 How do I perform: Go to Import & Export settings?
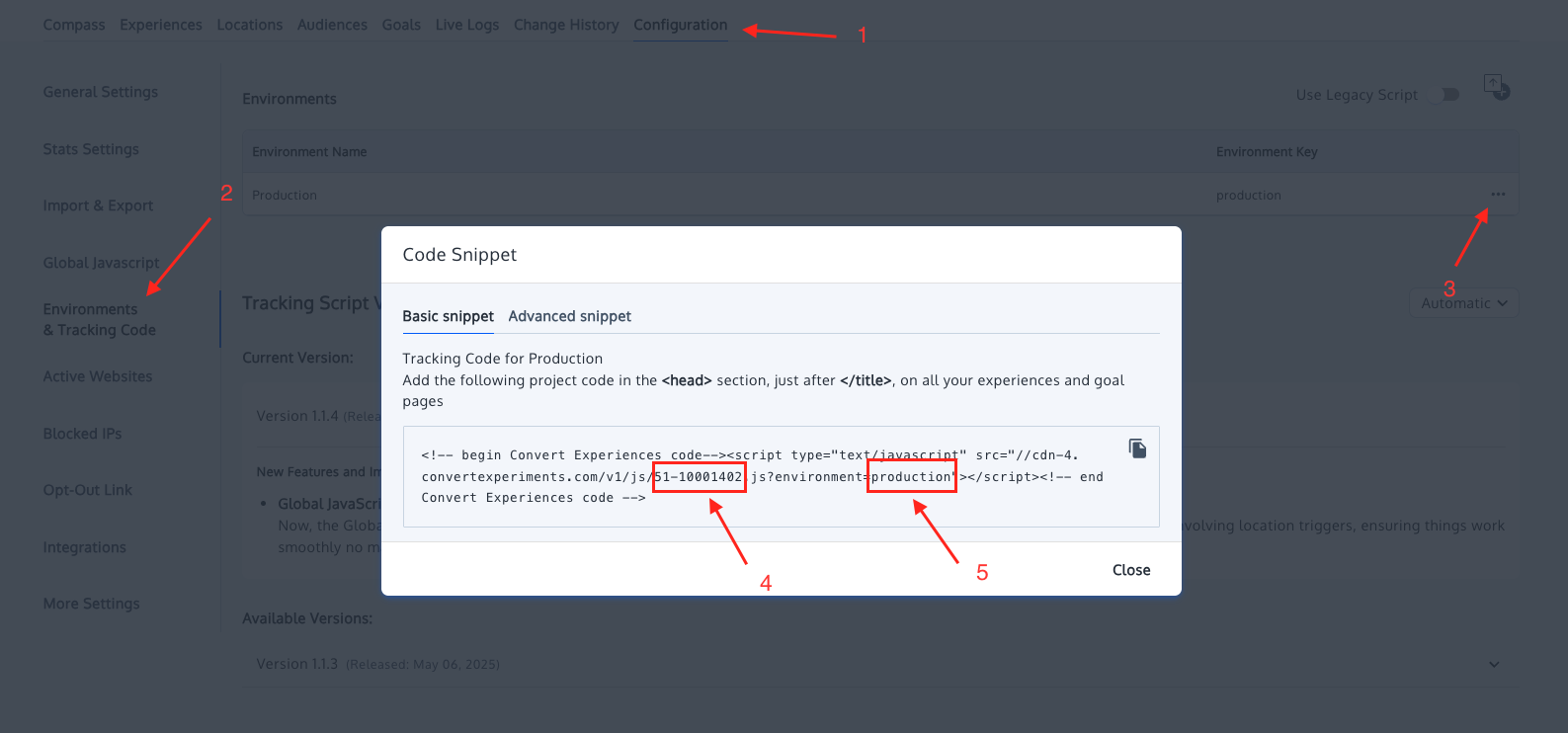point(98,205)
